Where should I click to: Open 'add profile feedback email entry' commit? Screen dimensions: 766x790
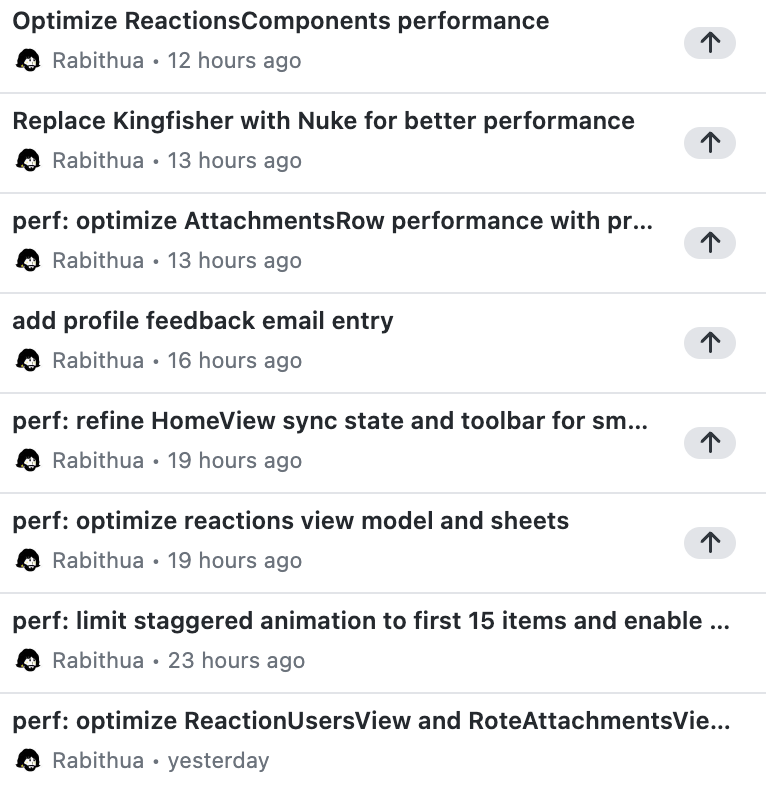tap(203, 321)
